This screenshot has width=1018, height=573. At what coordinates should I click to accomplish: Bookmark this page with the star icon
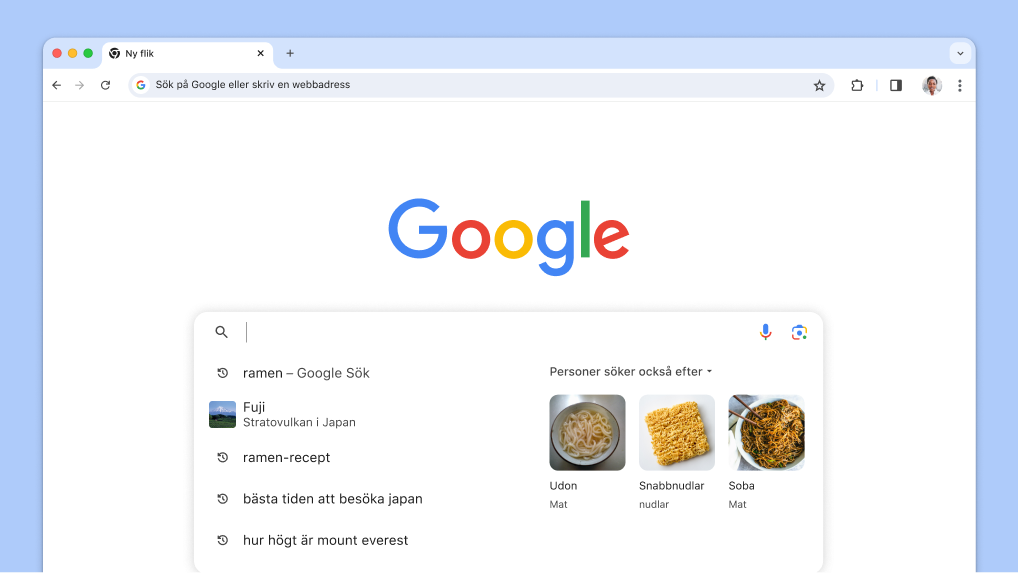pyautogui.click(x=820, y=85)
